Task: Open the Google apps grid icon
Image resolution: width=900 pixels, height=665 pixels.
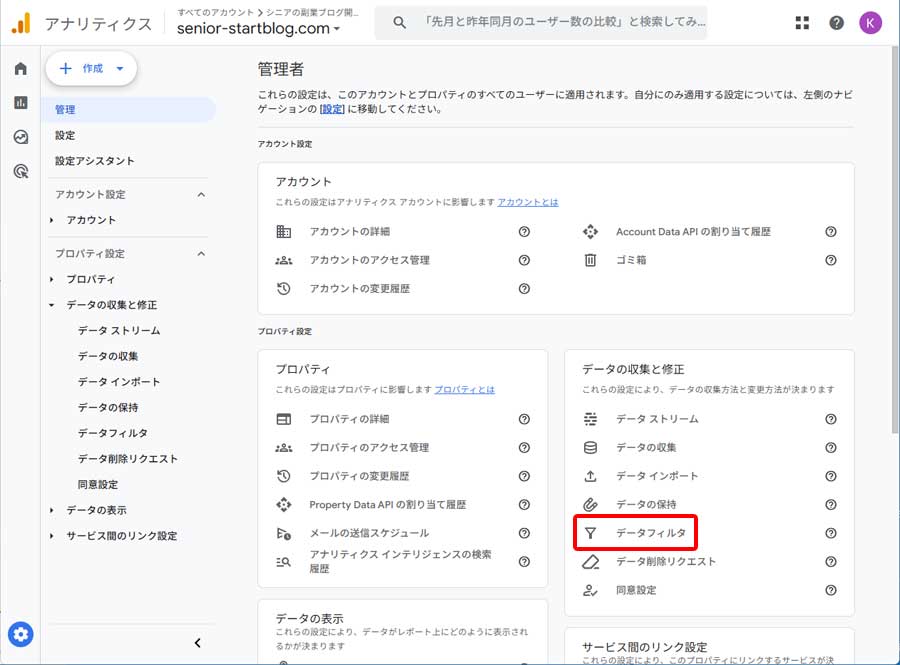Action: tap(802, 22)
